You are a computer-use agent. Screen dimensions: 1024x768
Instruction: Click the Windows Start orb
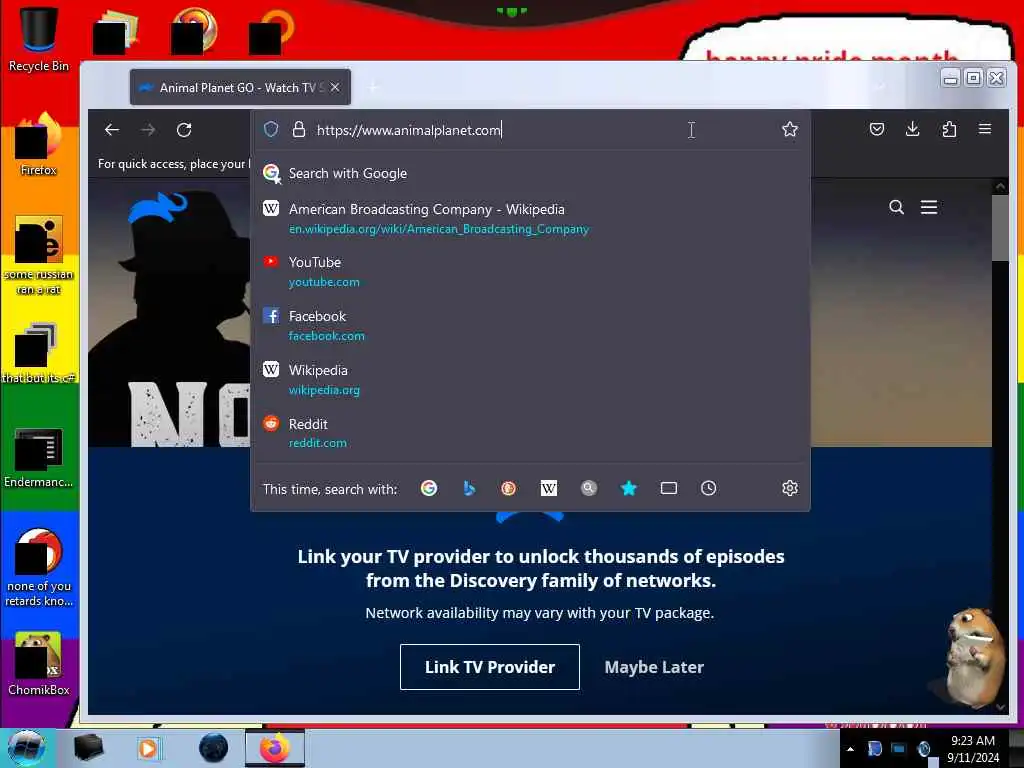[27, 748]
